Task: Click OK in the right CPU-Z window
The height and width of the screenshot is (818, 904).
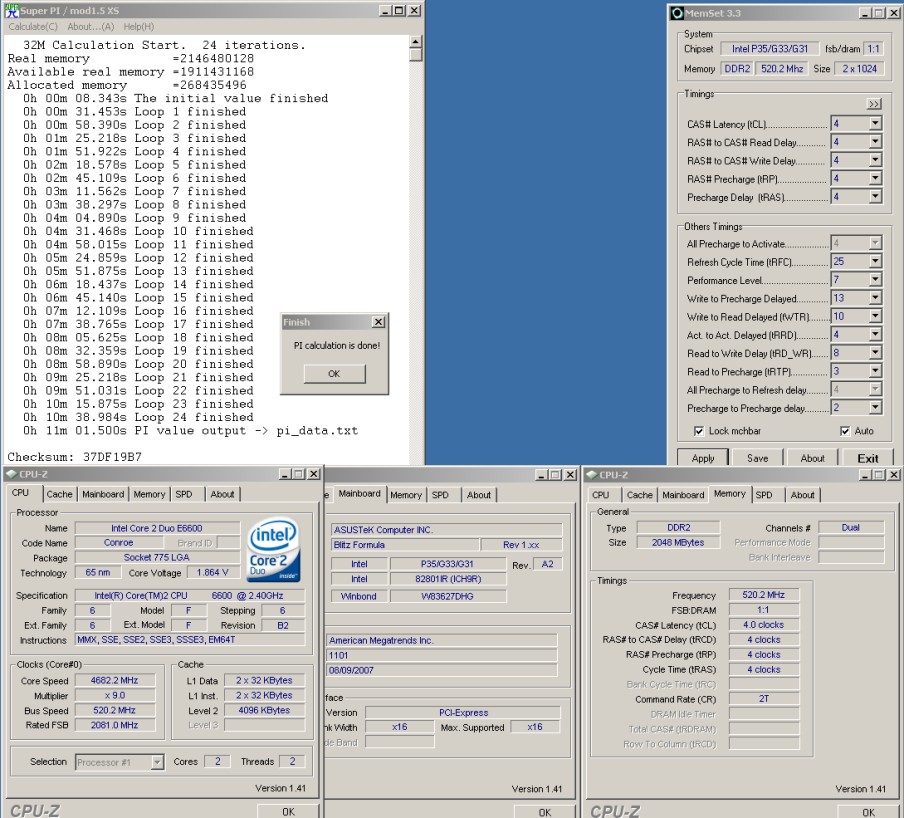Action: tap(868, 812)
